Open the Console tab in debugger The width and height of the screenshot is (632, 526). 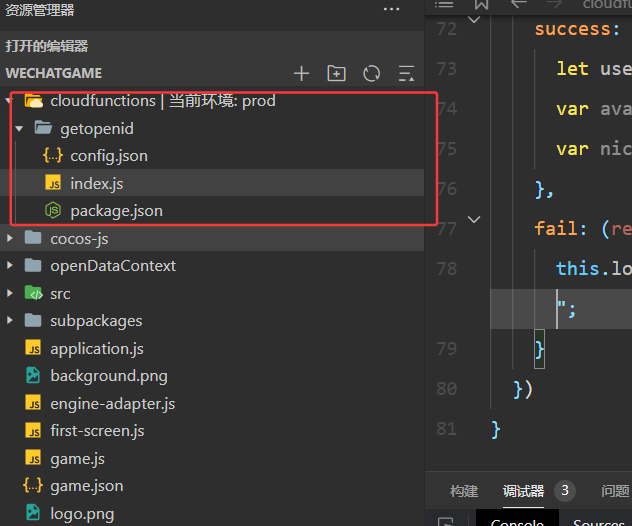click(x=517, y=522)
